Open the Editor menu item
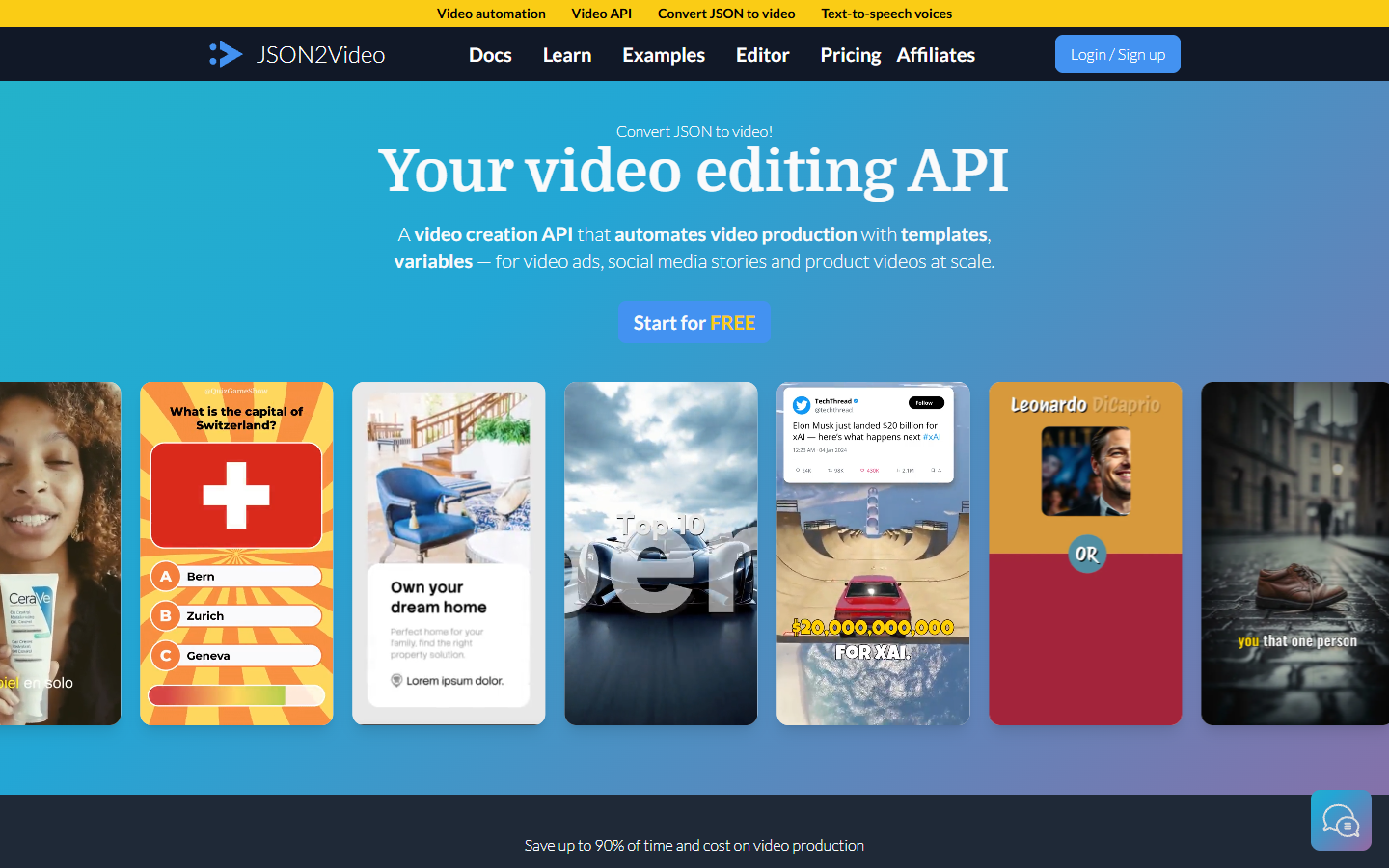Screen dimensions: 1389x868 (x=762, y=55)
